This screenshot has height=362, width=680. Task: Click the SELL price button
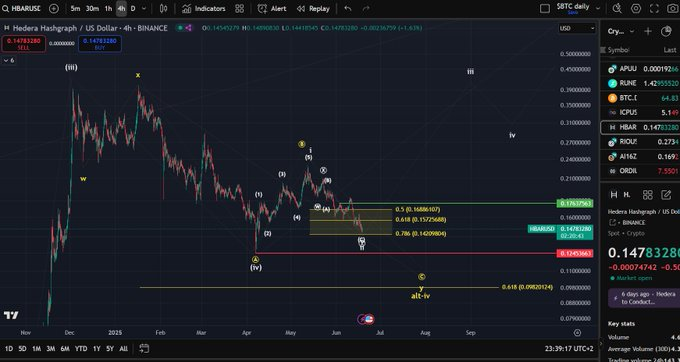click(23, 44)
